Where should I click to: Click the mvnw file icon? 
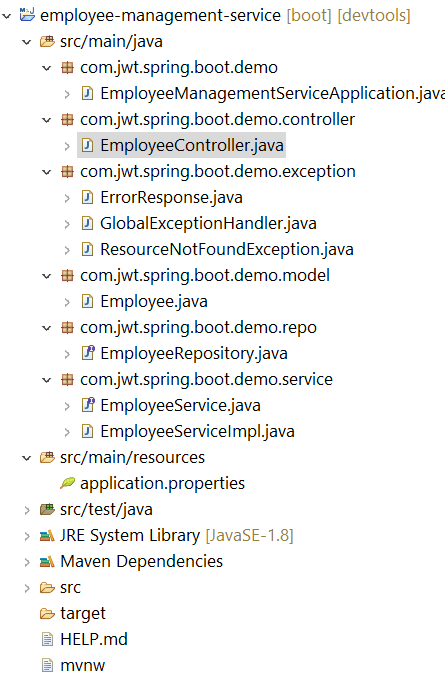pyautogui.click(x=47, y=665)
